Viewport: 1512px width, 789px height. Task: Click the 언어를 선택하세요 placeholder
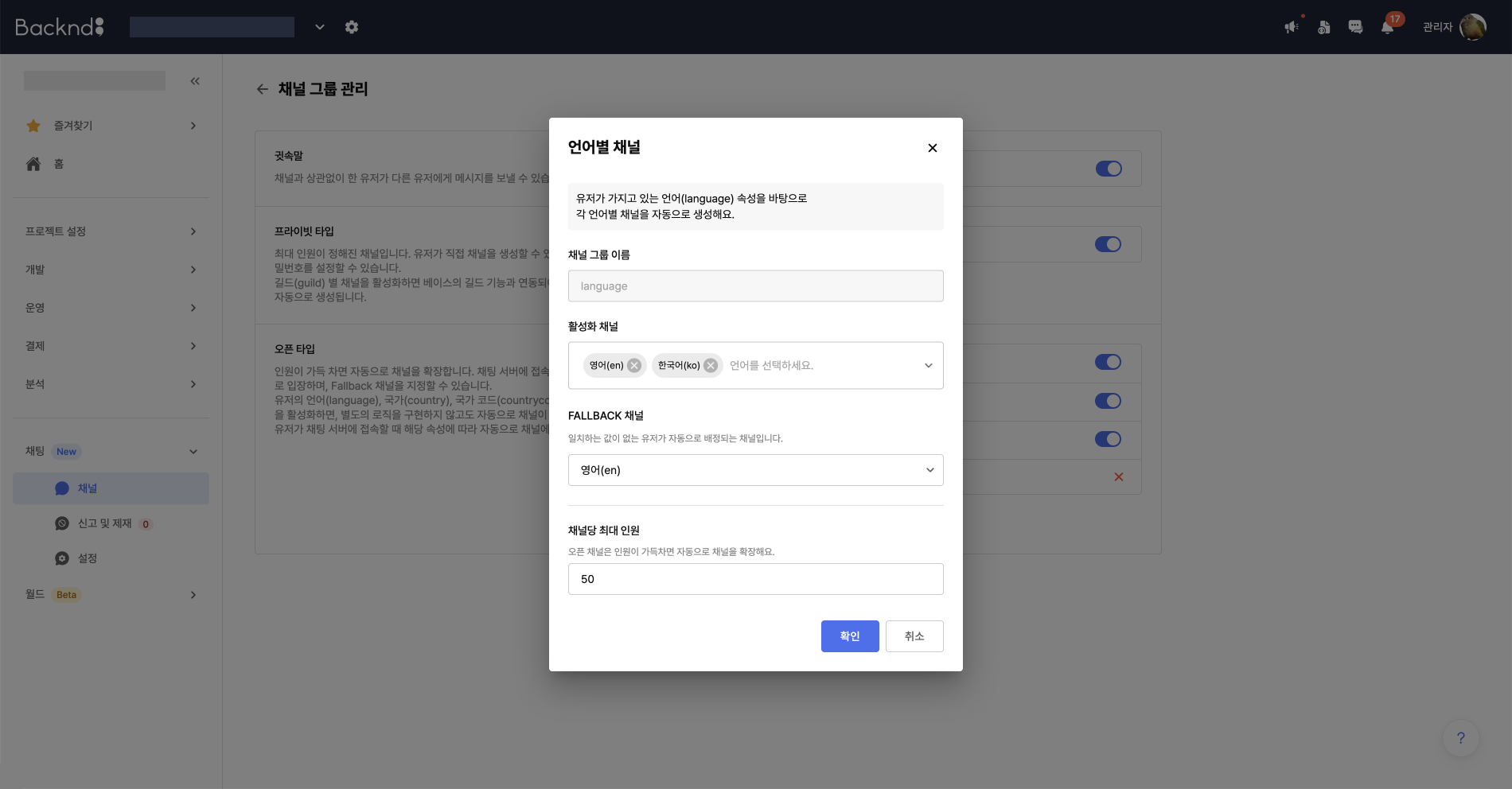771,366
